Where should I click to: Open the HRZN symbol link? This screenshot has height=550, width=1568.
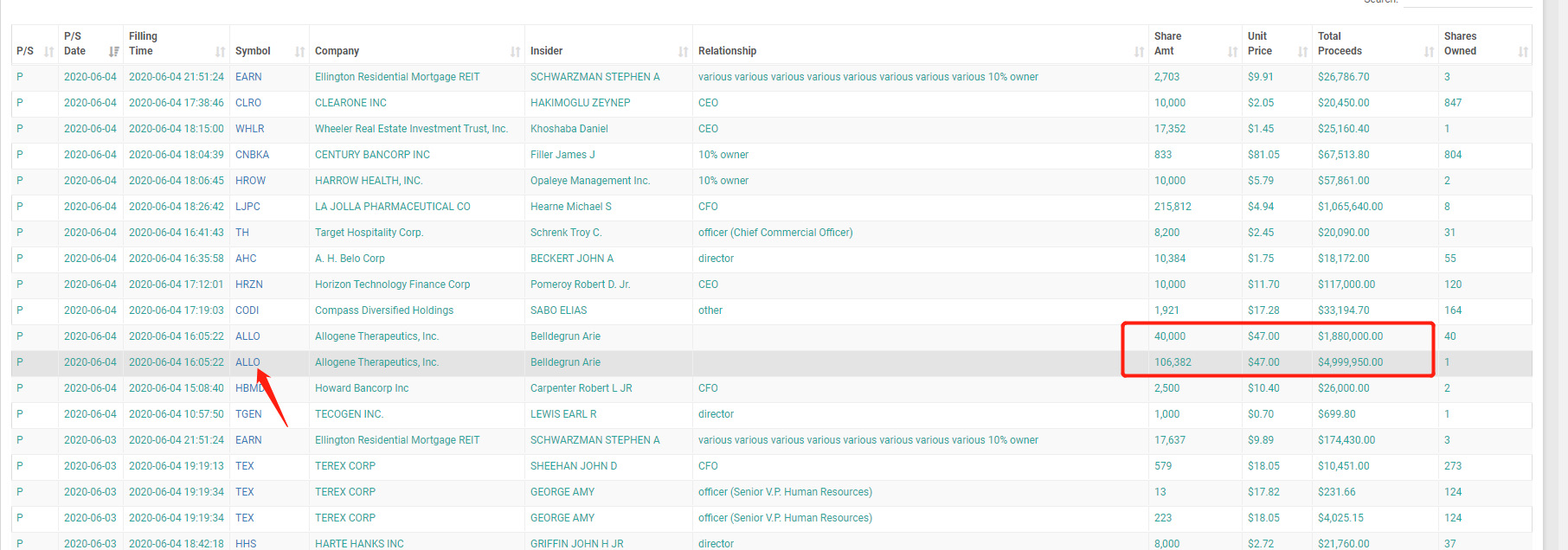pos(249,285)
